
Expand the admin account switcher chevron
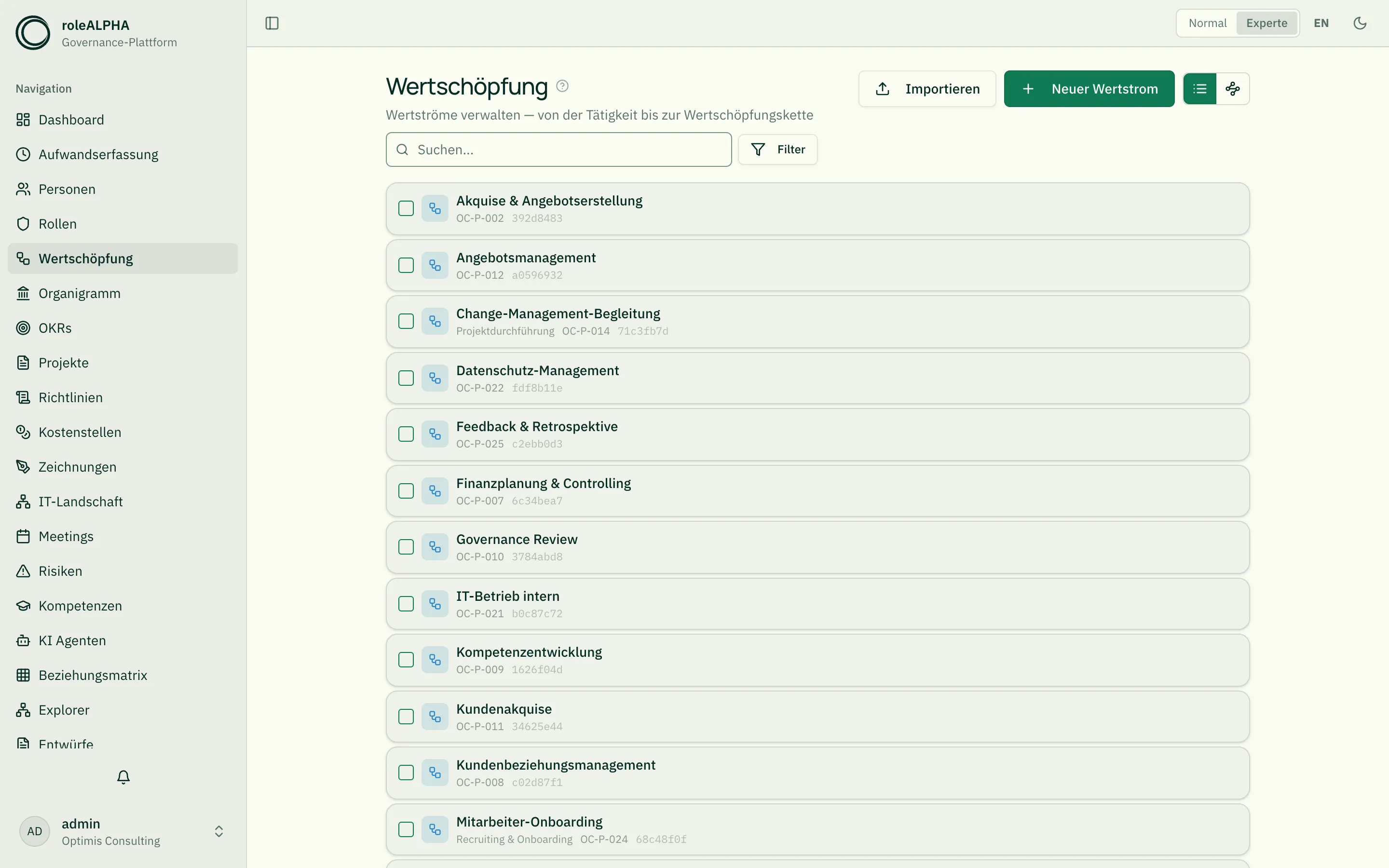(x=218, y=831)
